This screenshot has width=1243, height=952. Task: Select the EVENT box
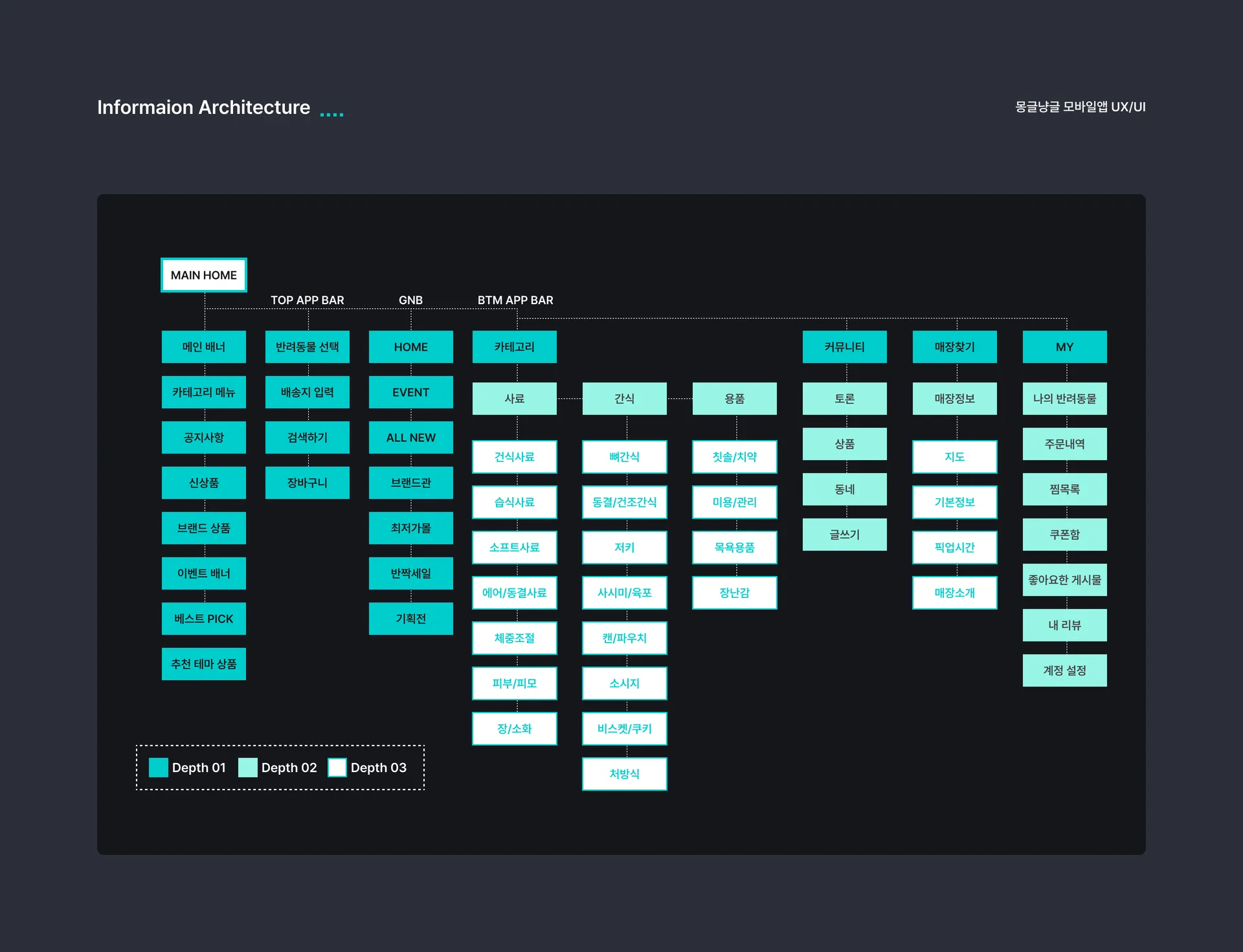pos(411,392)
